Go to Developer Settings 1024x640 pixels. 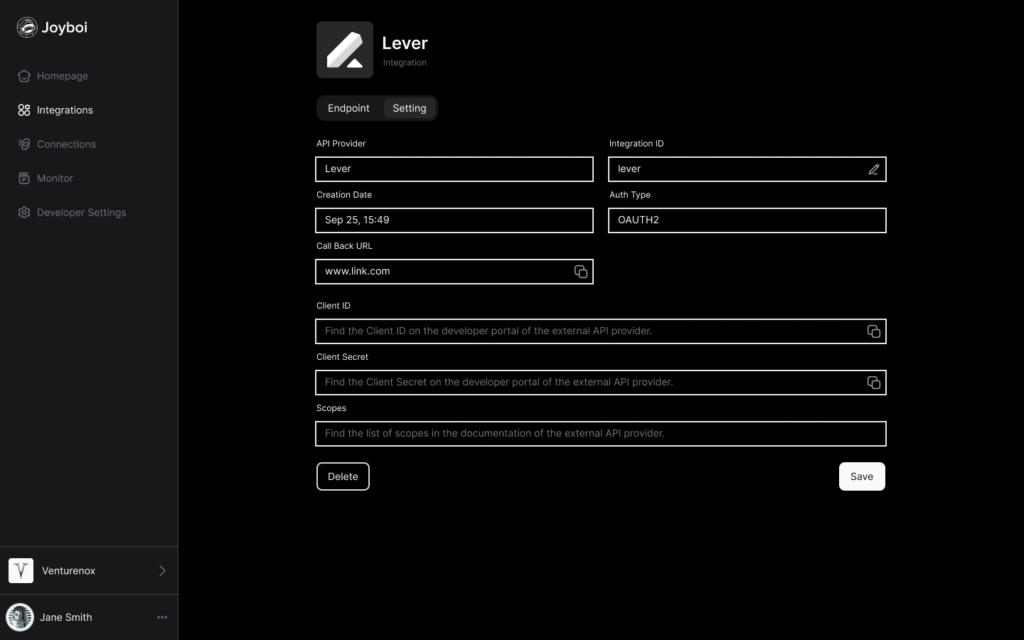pos(72,212)
